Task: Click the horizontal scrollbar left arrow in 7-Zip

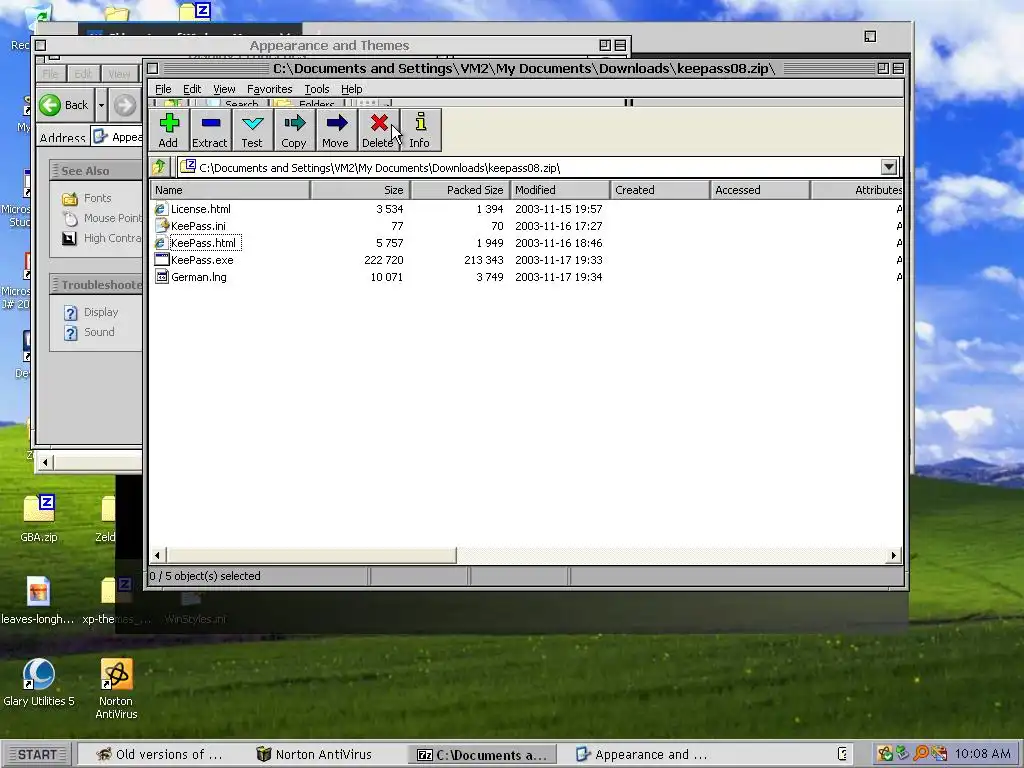Action: pyautogui.click(x=157, y=556)
